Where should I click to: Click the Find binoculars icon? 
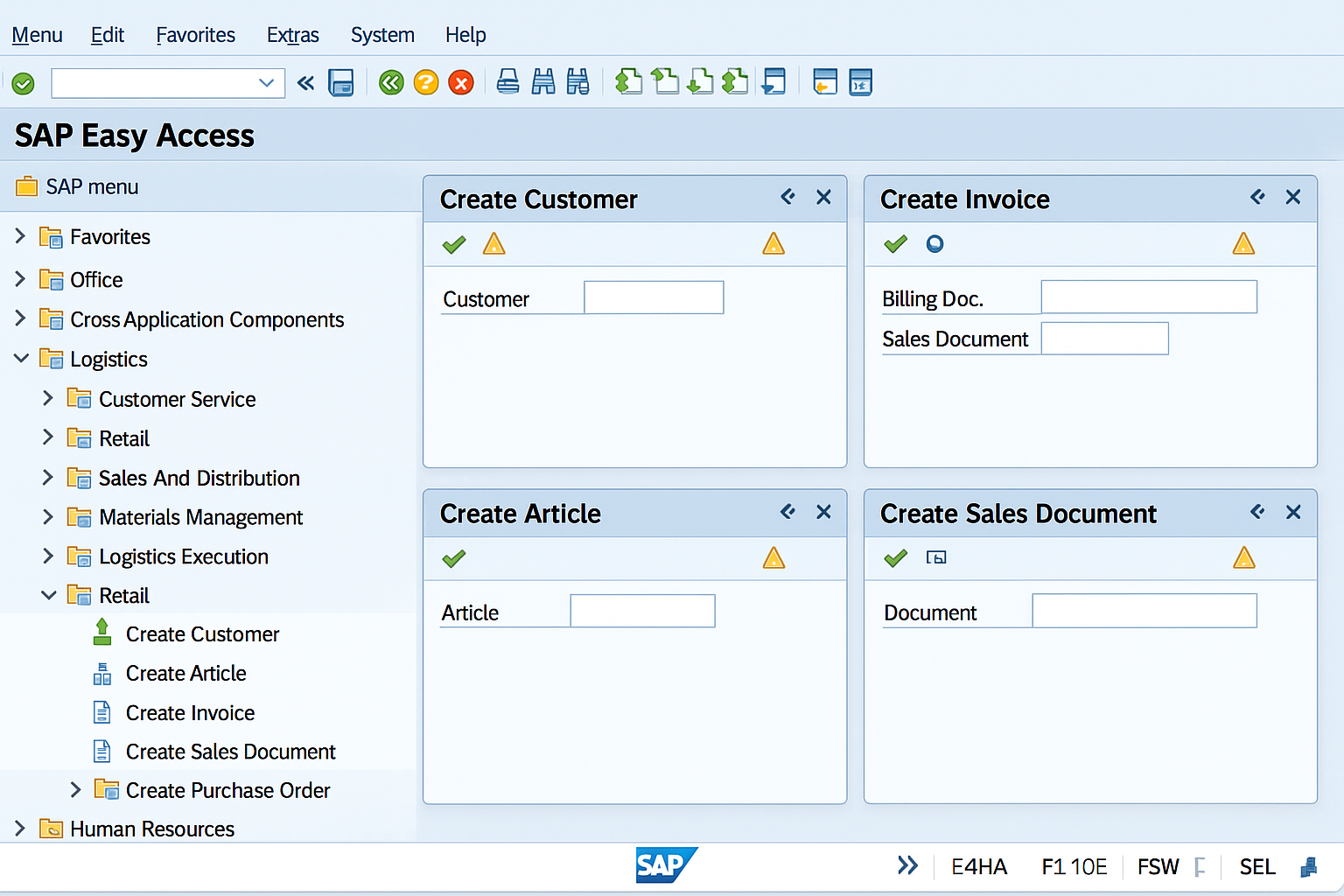click(543, 82)
